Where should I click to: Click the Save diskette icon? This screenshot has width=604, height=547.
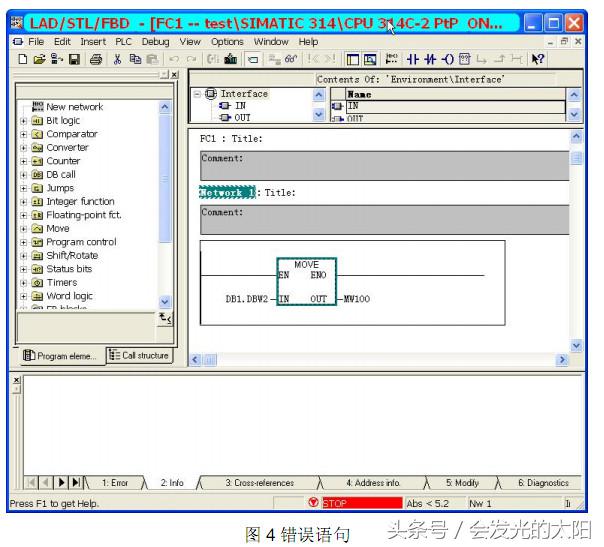[x=74, y=59]
